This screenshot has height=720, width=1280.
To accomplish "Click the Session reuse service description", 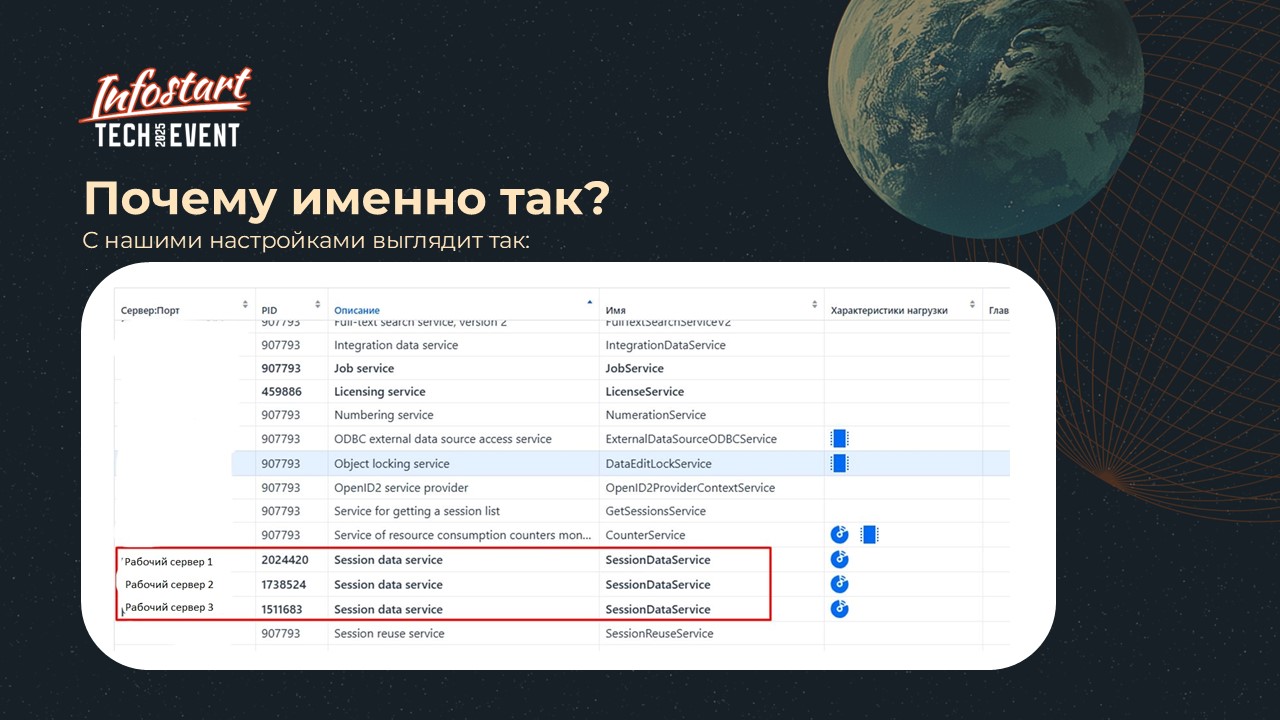I will tap(389, 633).
